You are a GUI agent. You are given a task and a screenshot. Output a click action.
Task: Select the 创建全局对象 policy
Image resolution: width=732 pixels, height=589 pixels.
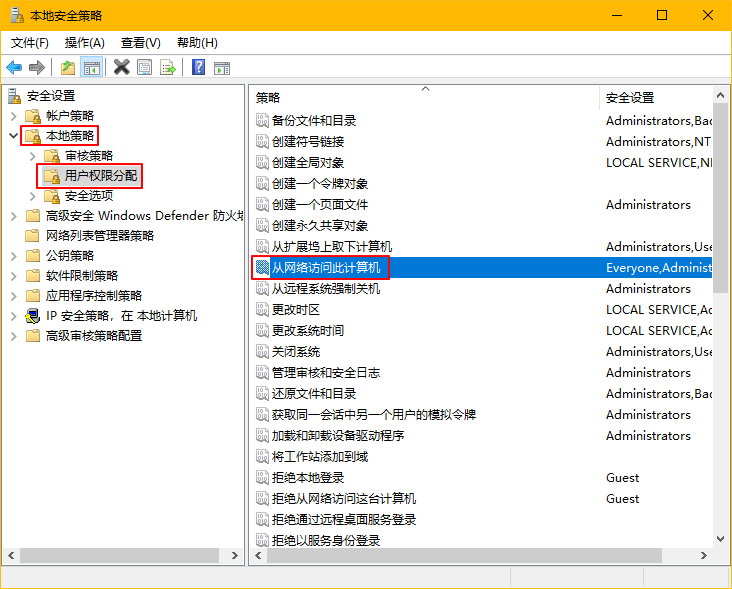tap(308, 162)
